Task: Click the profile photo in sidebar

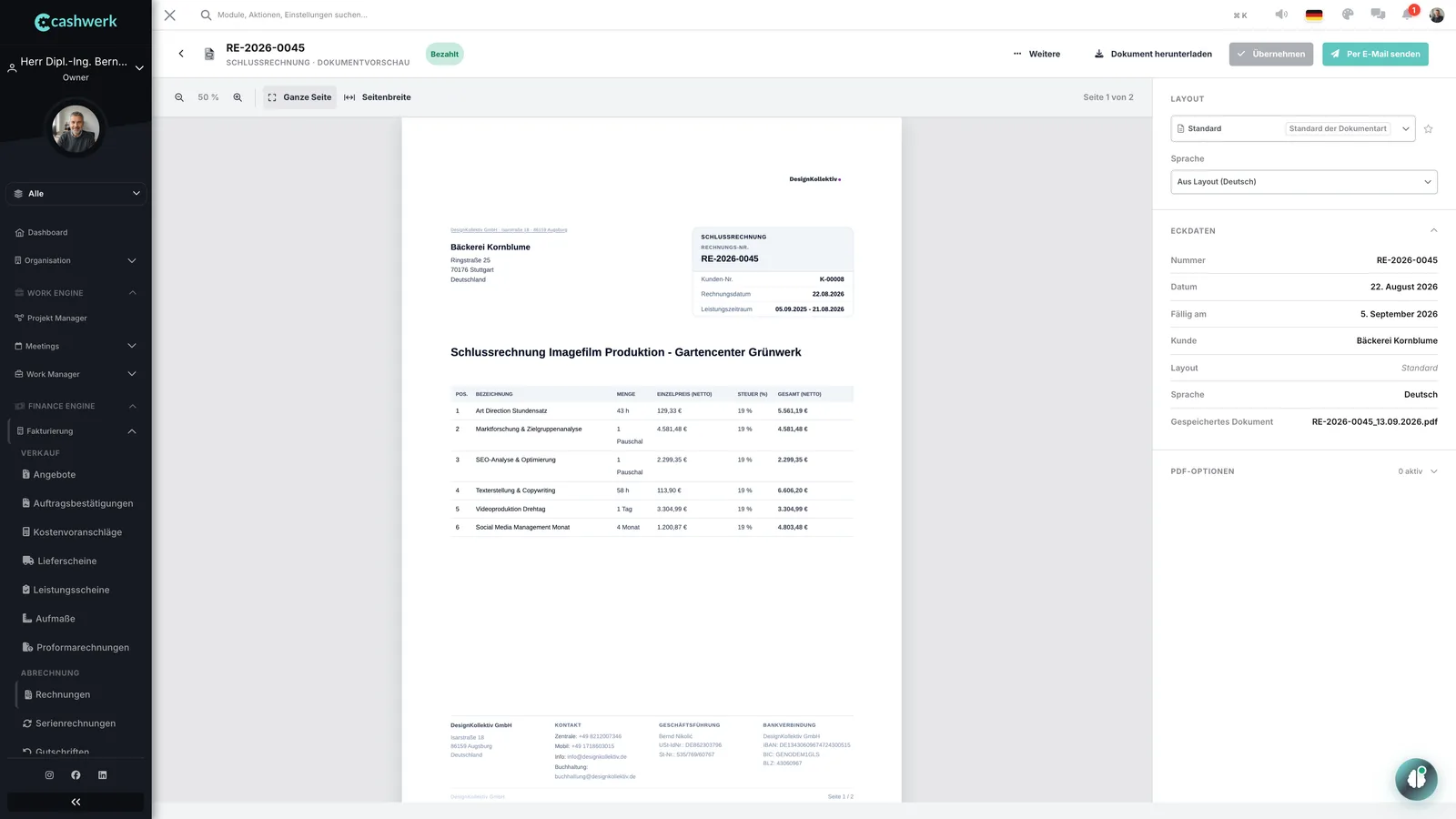Action: (x=76, y=129)
